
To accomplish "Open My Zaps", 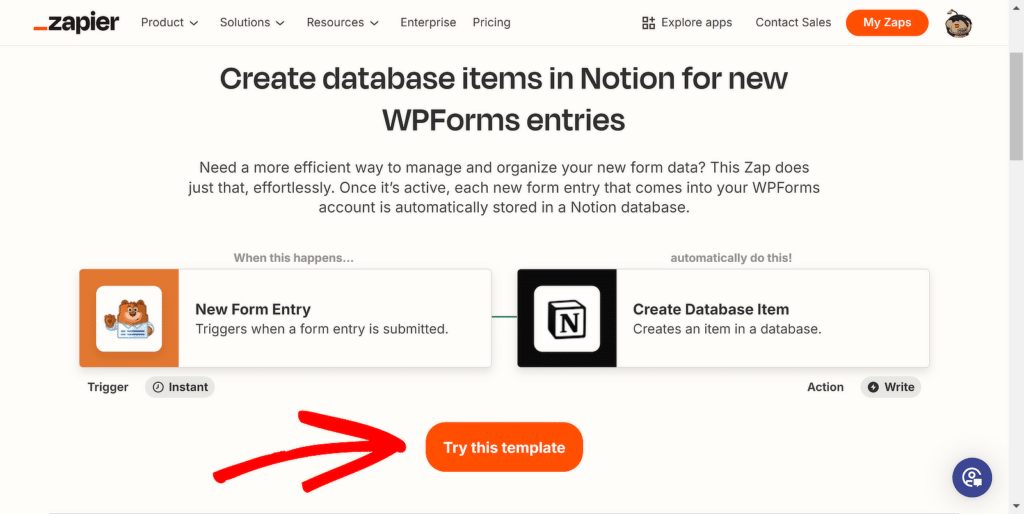I will click(886, 22).
